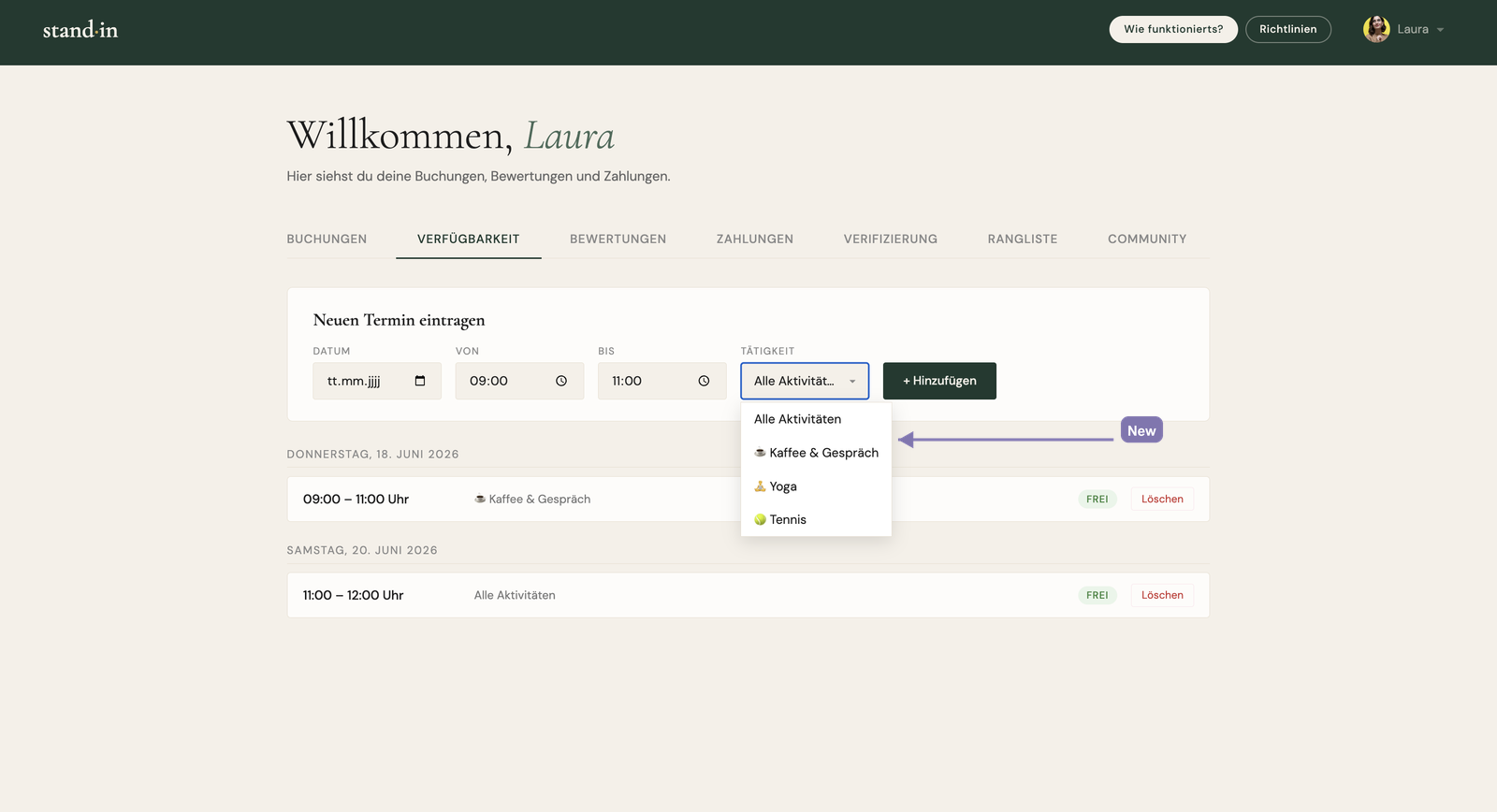This screenshot has width=1497, height=812.
Task: Open the calendar picker in Datum field
Action: pos(420,381)
